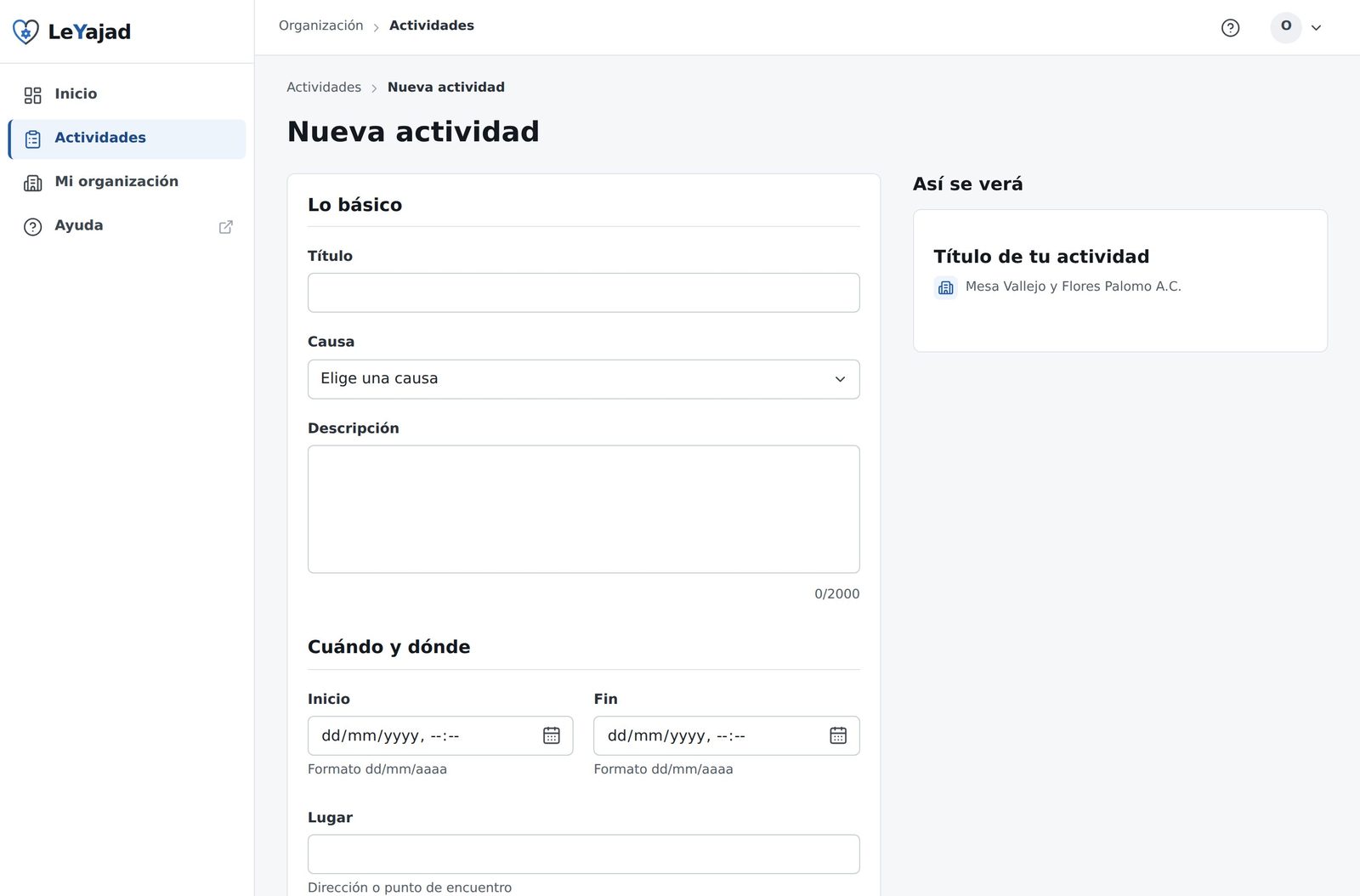This screenshot has height=896, width=1360.
Task: Click the Formato dd/mm/aaaa hint under Fin
Action: [x=663, y=768]
